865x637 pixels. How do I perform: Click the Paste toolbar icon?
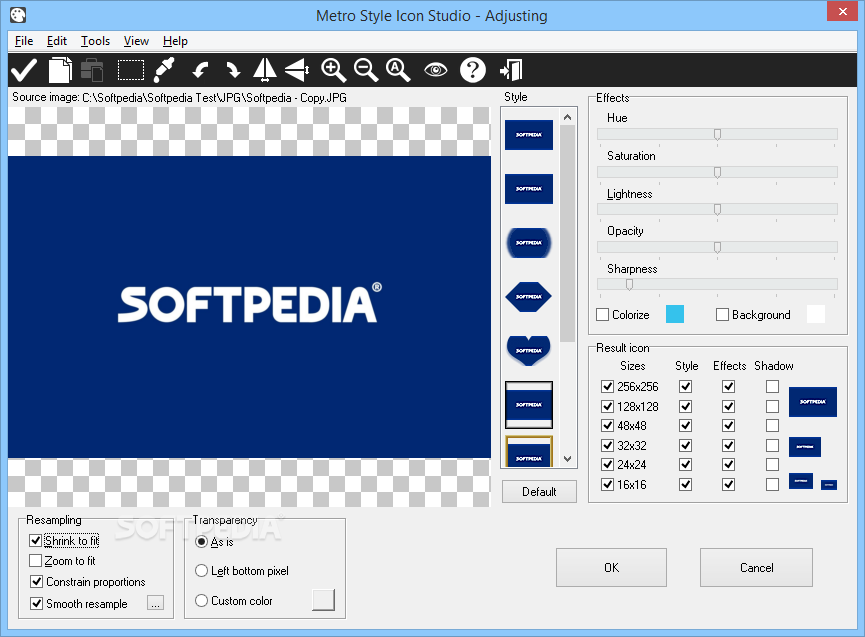point(92,70)
